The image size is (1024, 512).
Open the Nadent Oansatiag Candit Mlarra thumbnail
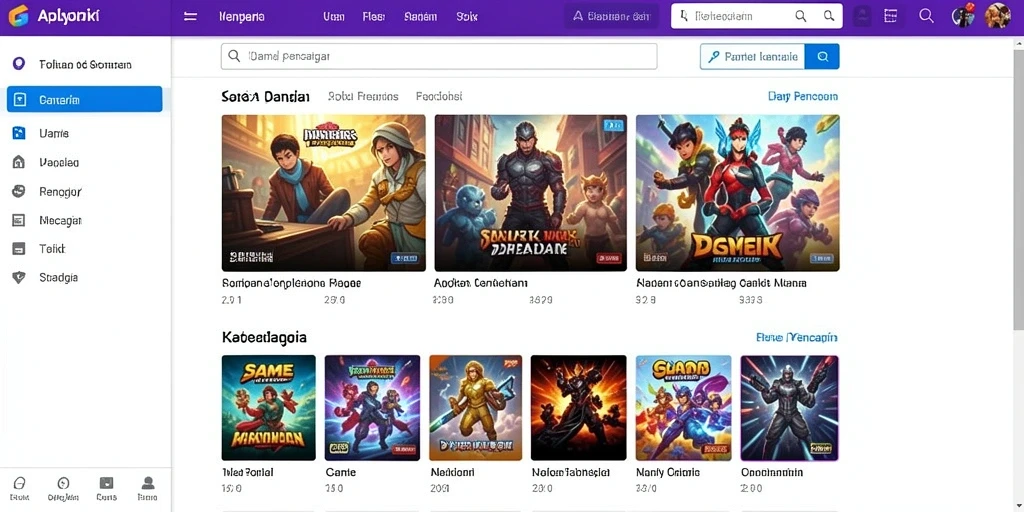tap(737, 193)
